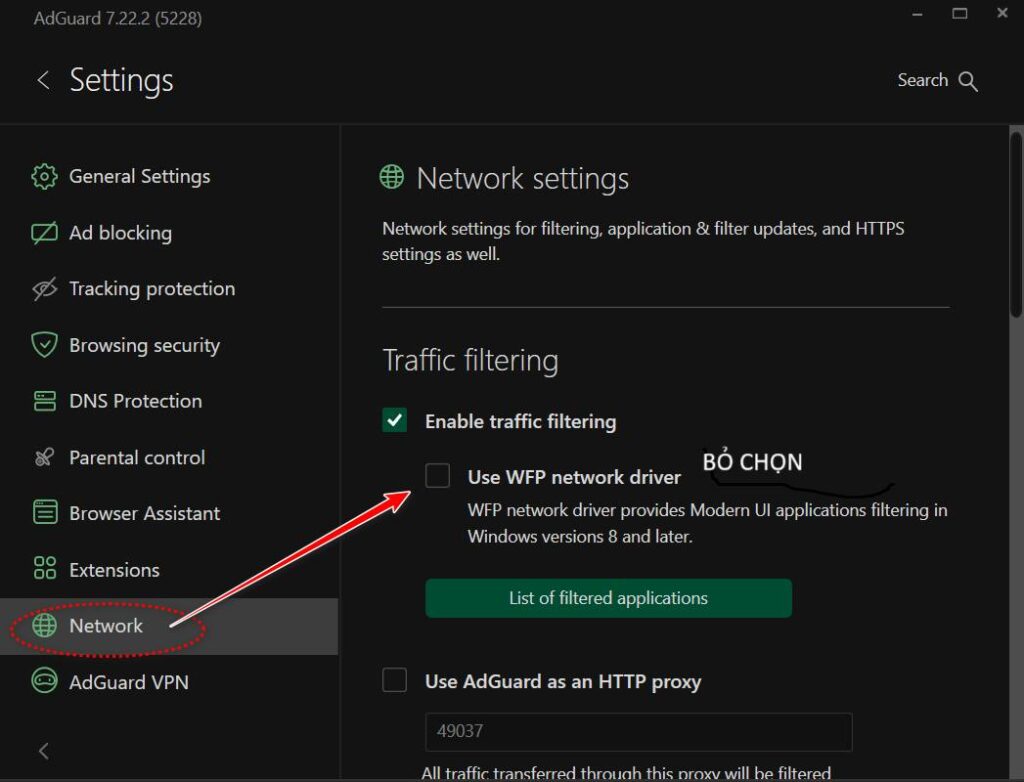Enable Use AdGuard as an HTTP proxy
1024x782 pixels.
[x=395, y=681]
